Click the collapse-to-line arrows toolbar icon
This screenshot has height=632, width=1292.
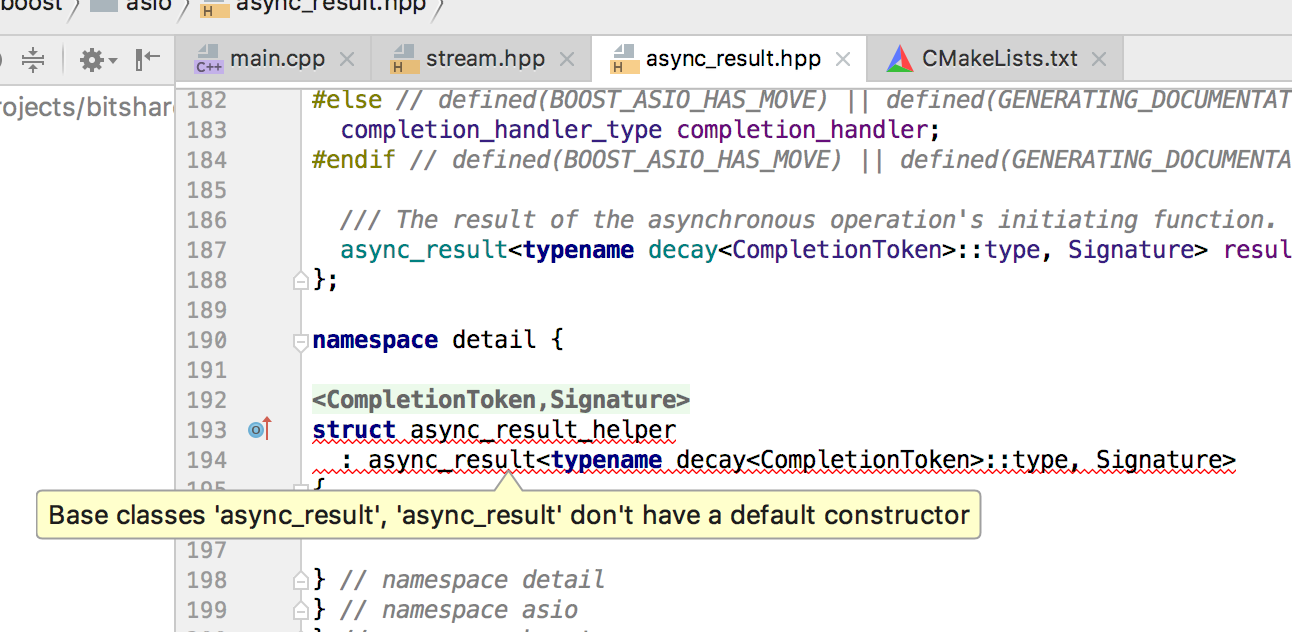(34, 58)
